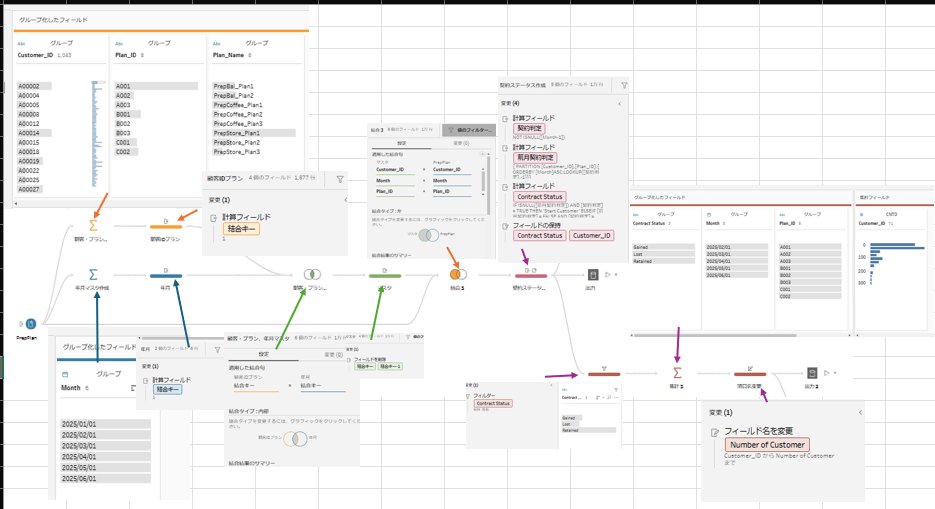
Task: Open the 変更 (0) tab in 顧客・プラン、年月マスタ join
Action: click(x=333, y=354)
